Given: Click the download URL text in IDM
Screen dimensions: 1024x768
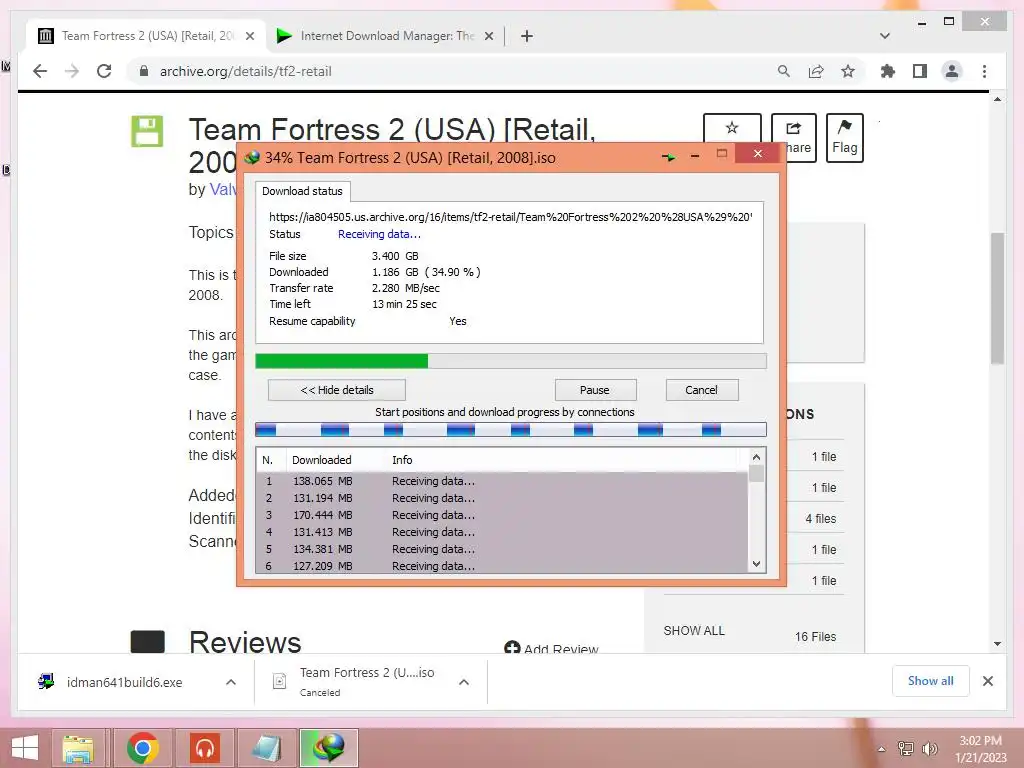Looking at the screenshot, I should point(511,217).
